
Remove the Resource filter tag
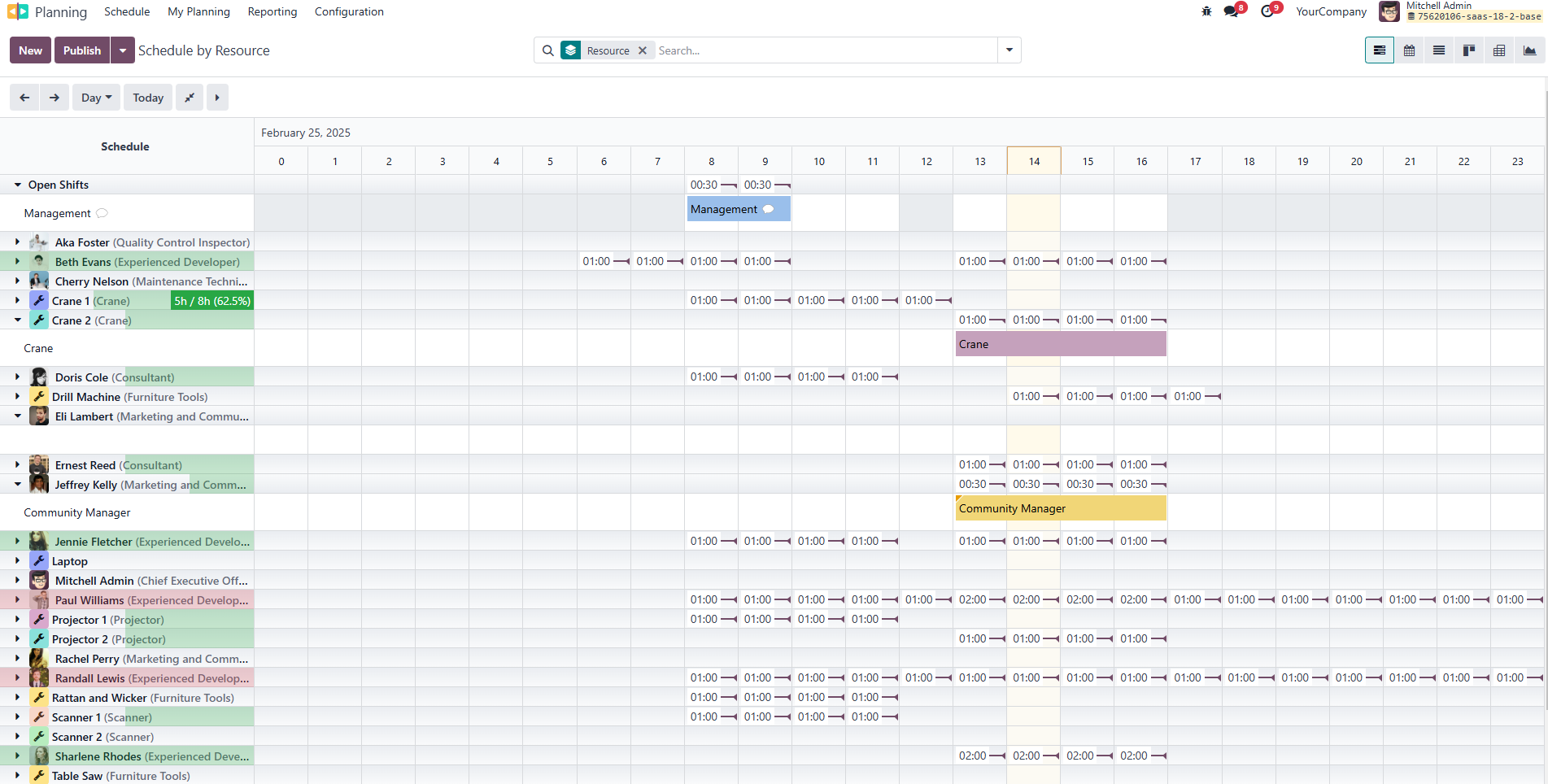[642, 50]
